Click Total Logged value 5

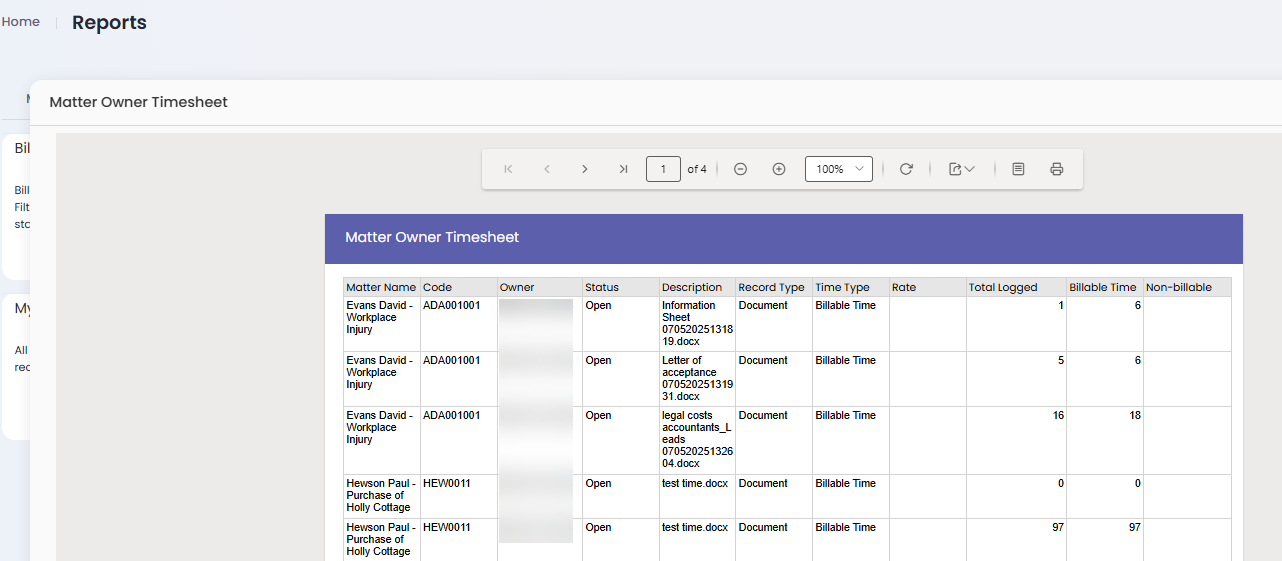[x=1061, y=360]
